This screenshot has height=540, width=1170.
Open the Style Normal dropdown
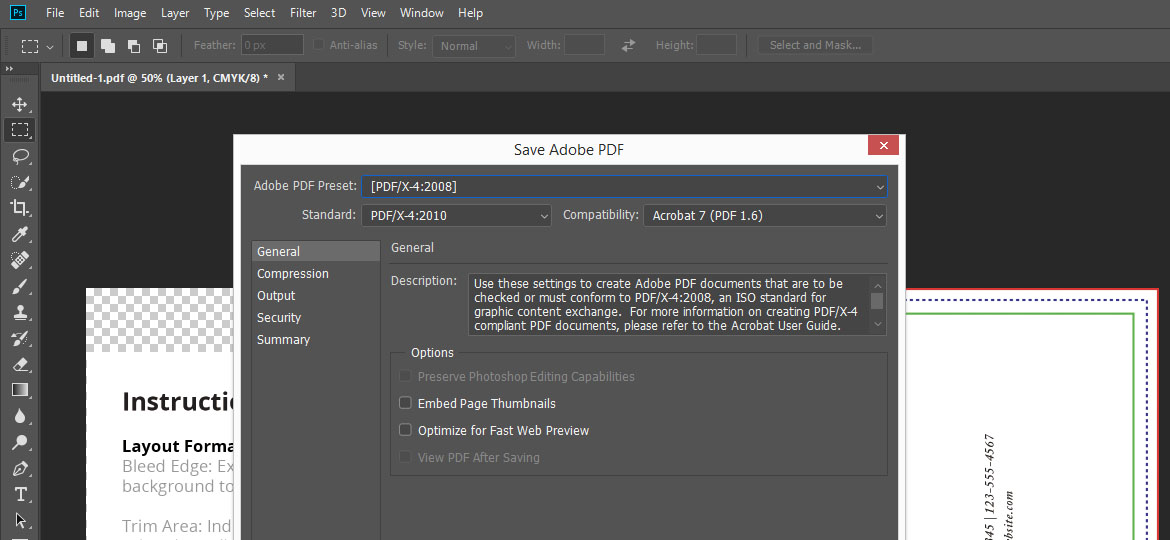click(x=474, y=45)
